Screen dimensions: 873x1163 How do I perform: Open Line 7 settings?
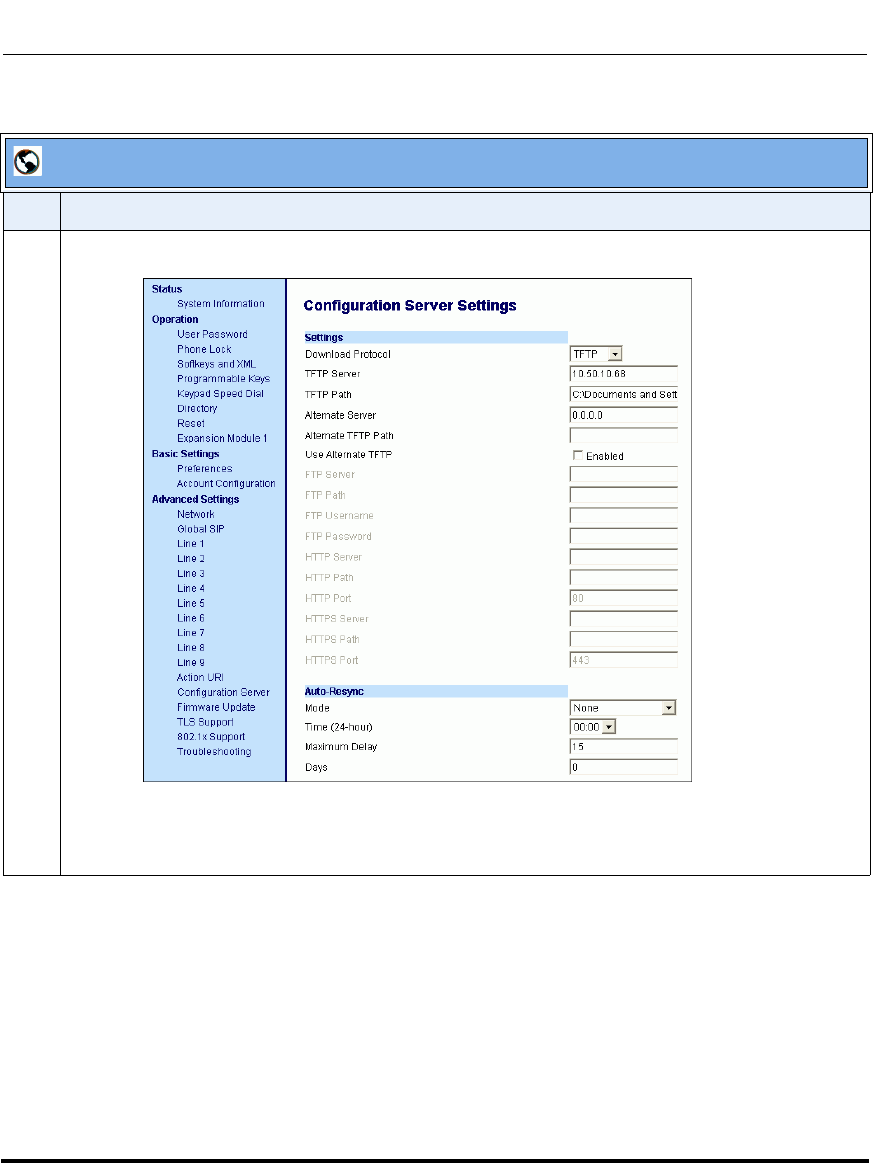tap(191, 633)
